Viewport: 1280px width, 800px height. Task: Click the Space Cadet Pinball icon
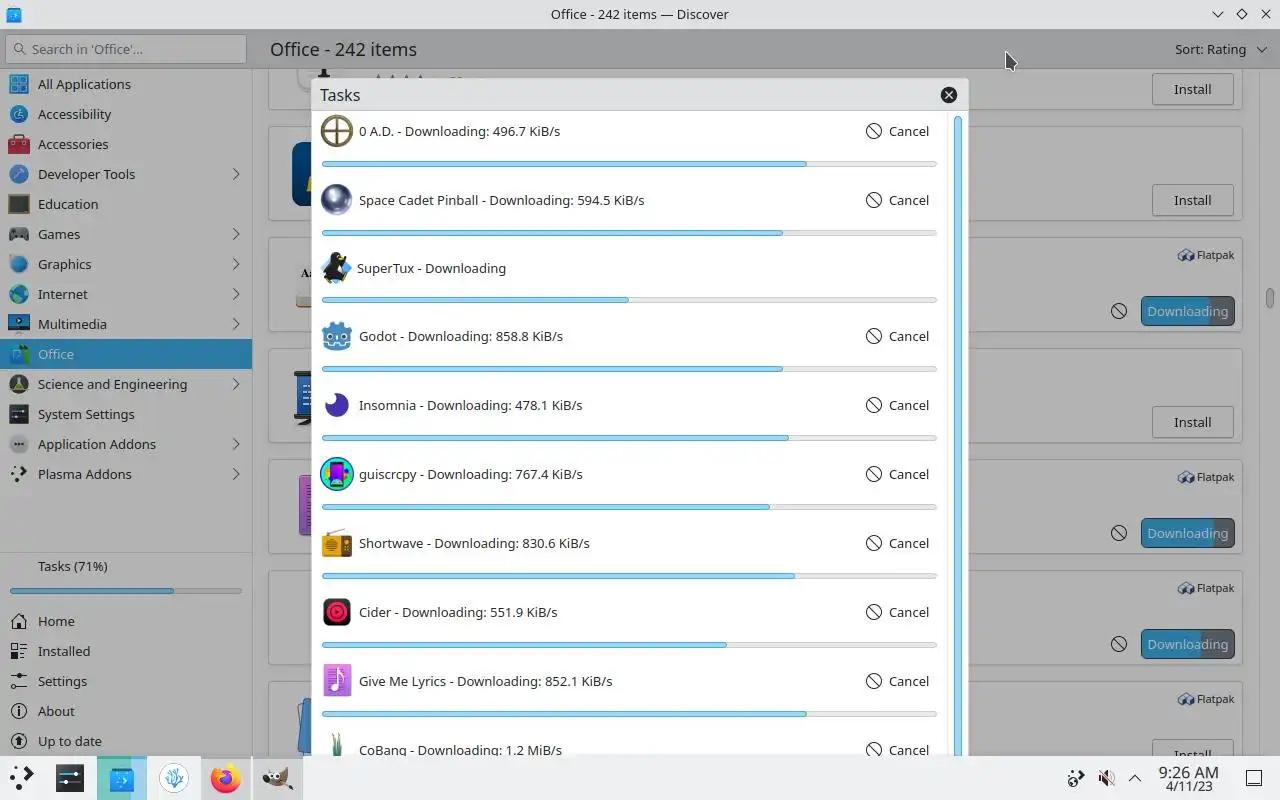[x=337, y=200]
